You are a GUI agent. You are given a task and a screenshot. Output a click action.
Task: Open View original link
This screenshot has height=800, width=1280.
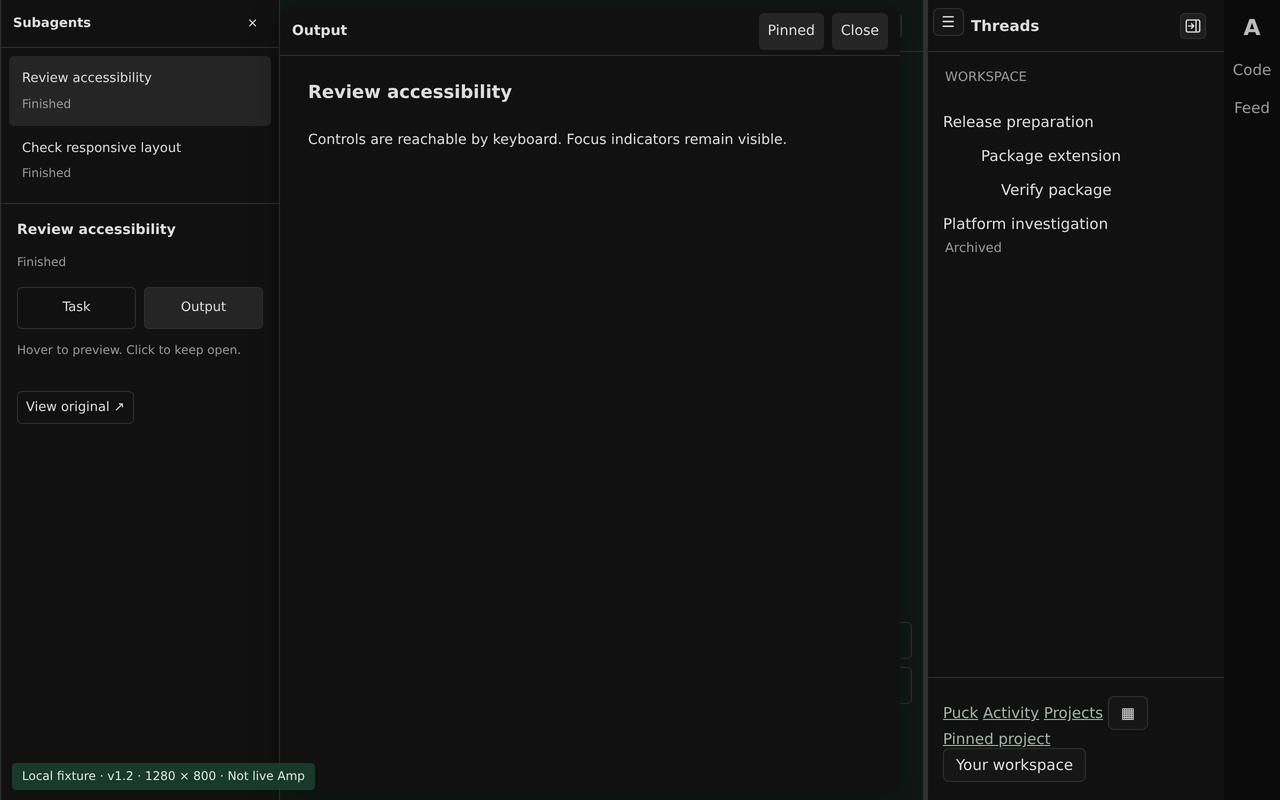tap(75, 407)
